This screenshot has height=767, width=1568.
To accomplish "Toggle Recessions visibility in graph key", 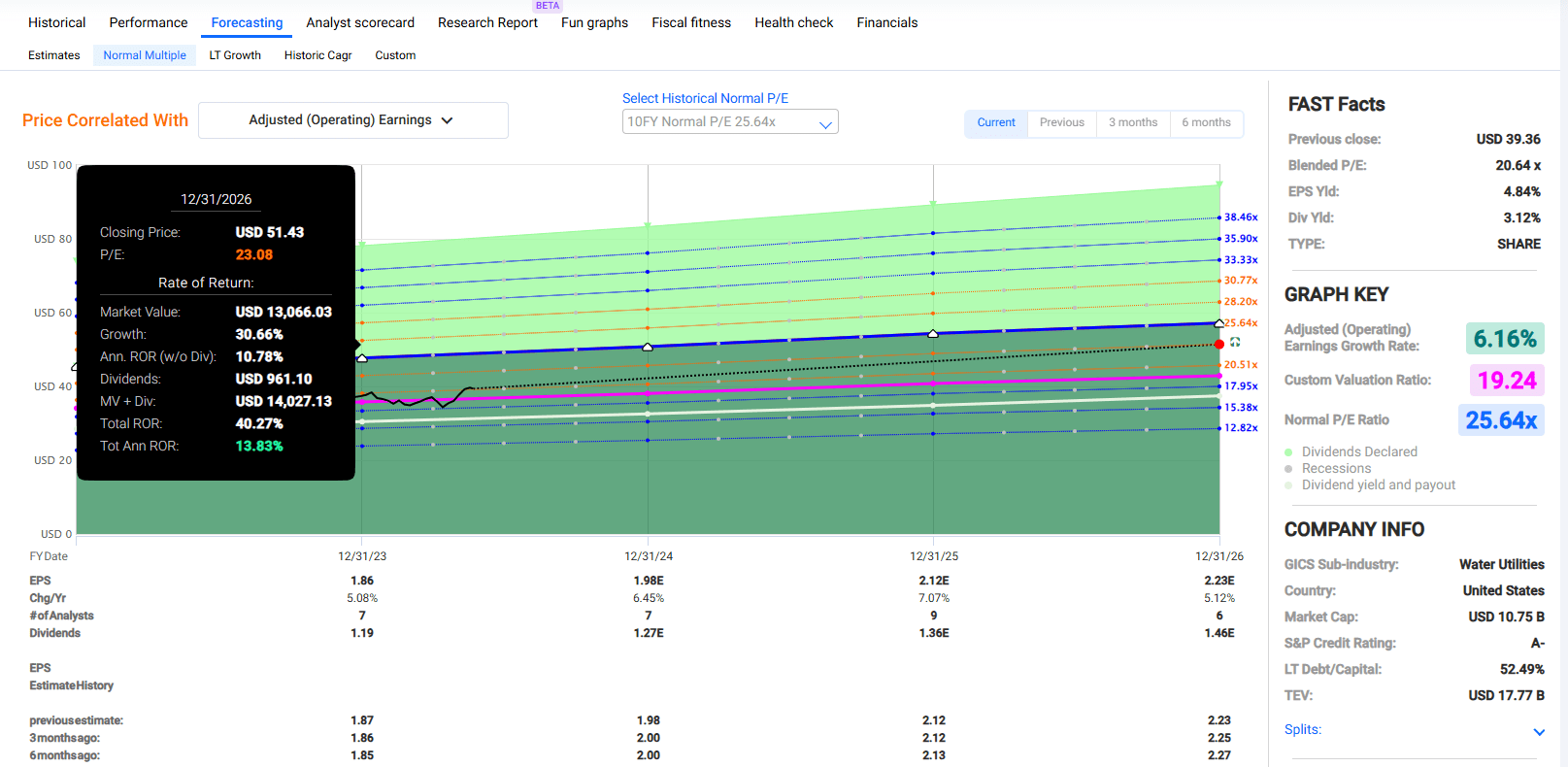I will [x=1336, y=468].
